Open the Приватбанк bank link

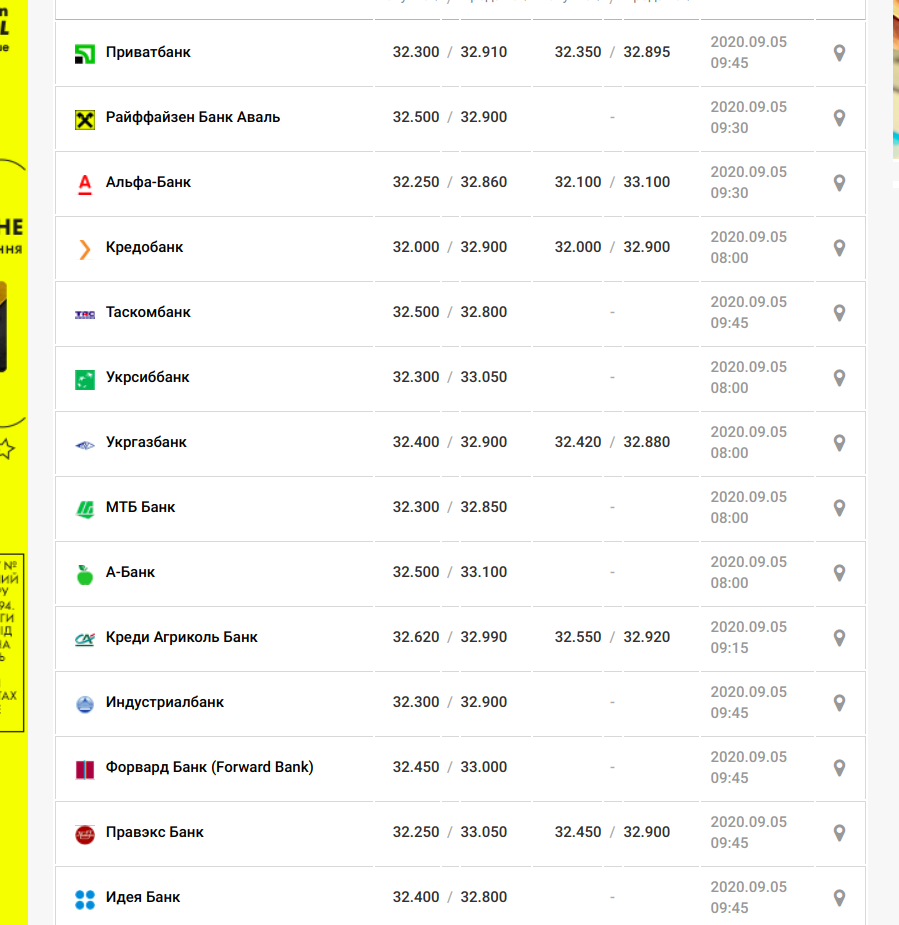click(148, 53)
